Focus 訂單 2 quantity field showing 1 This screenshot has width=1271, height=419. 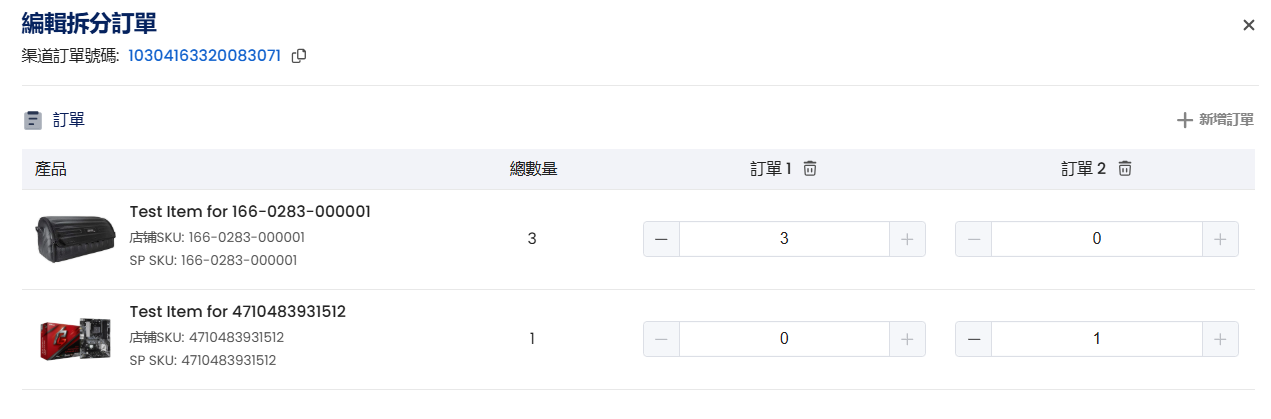pos(1097,339)
